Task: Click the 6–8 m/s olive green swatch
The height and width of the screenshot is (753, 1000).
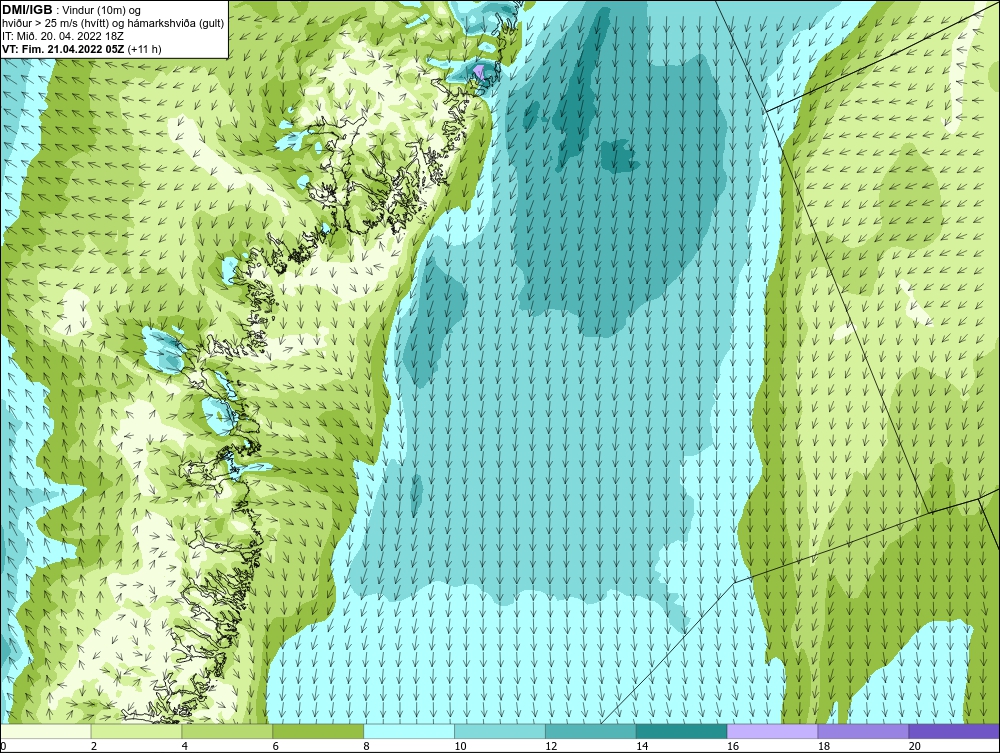Action: tap(318, 731)
